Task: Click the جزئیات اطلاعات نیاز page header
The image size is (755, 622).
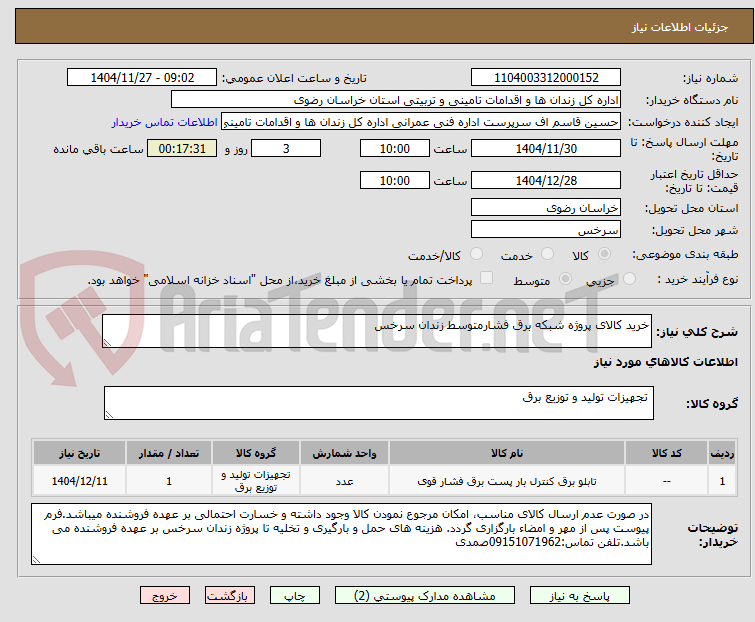Action: tap(679, 27)
